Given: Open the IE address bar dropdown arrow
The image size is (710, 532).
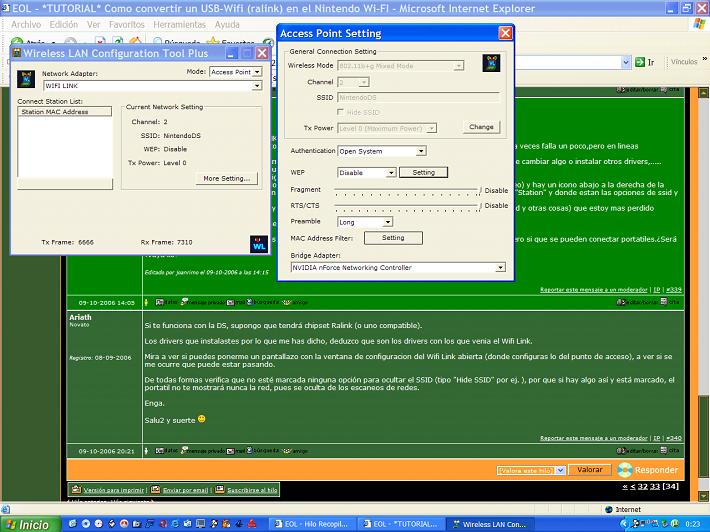Looking at the screenshot, I should (626, 62).
